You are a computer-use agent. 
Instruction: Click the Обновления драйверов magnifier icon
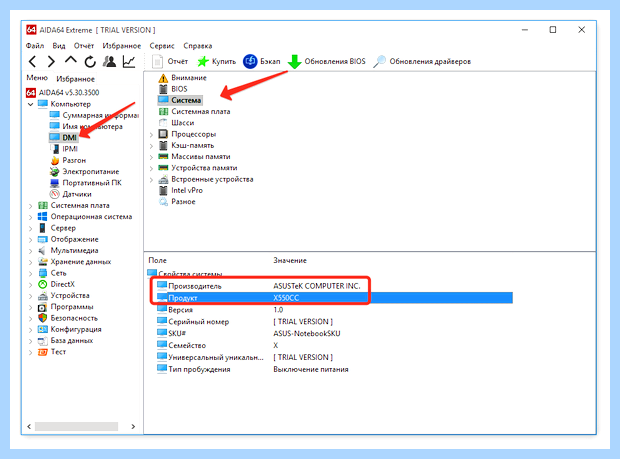[380, 61]
